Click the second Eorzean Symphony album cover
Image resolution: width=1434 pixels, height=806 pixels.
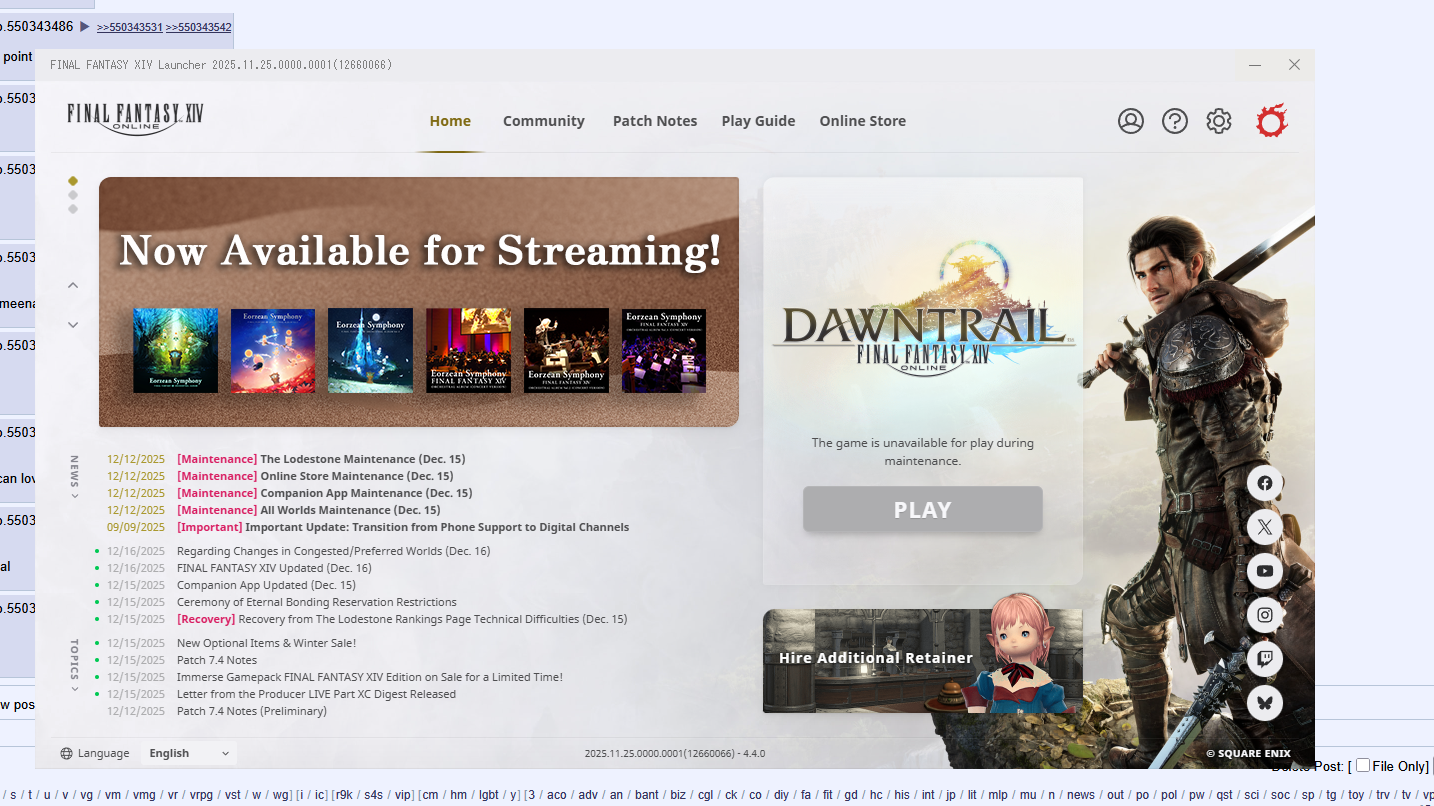[x=273, y=350]
